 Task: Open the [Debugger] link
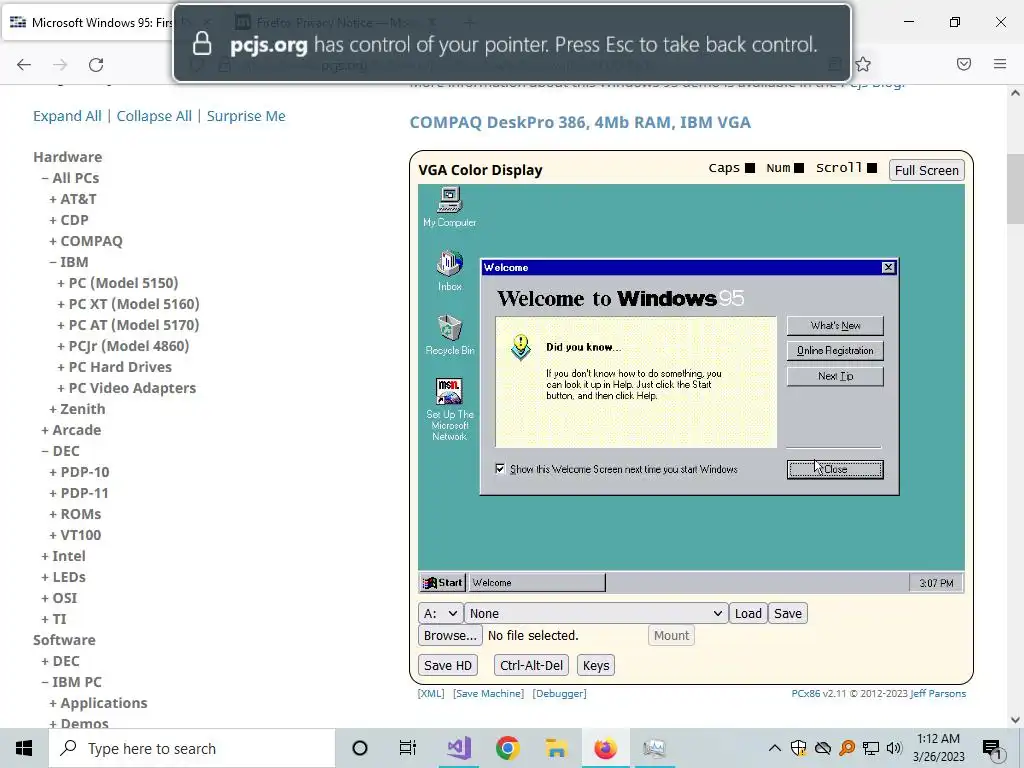[x=559, y=694]
